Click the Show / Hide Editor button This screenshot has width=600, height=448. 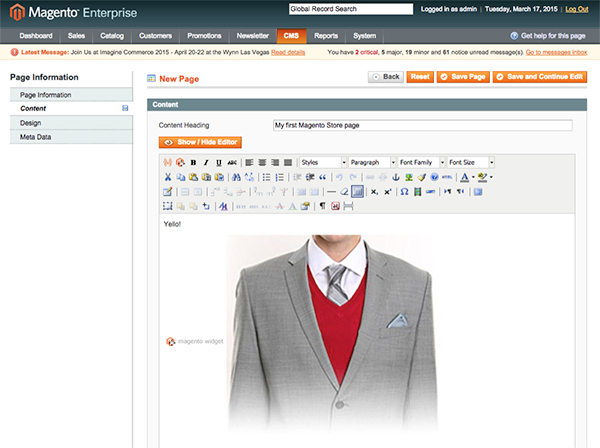tap(200, 142)
